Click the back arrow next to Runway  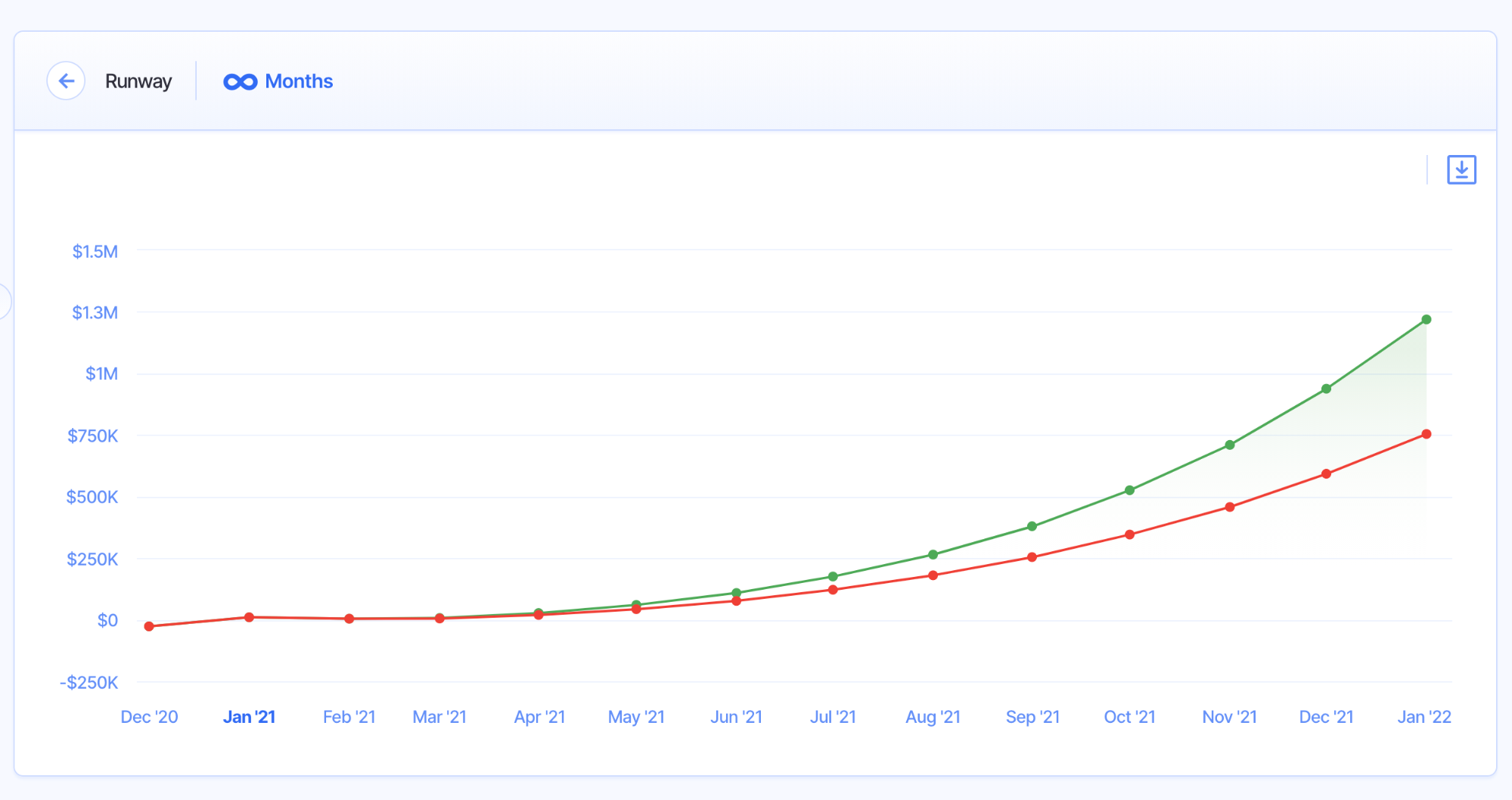[x=67, y=81]
